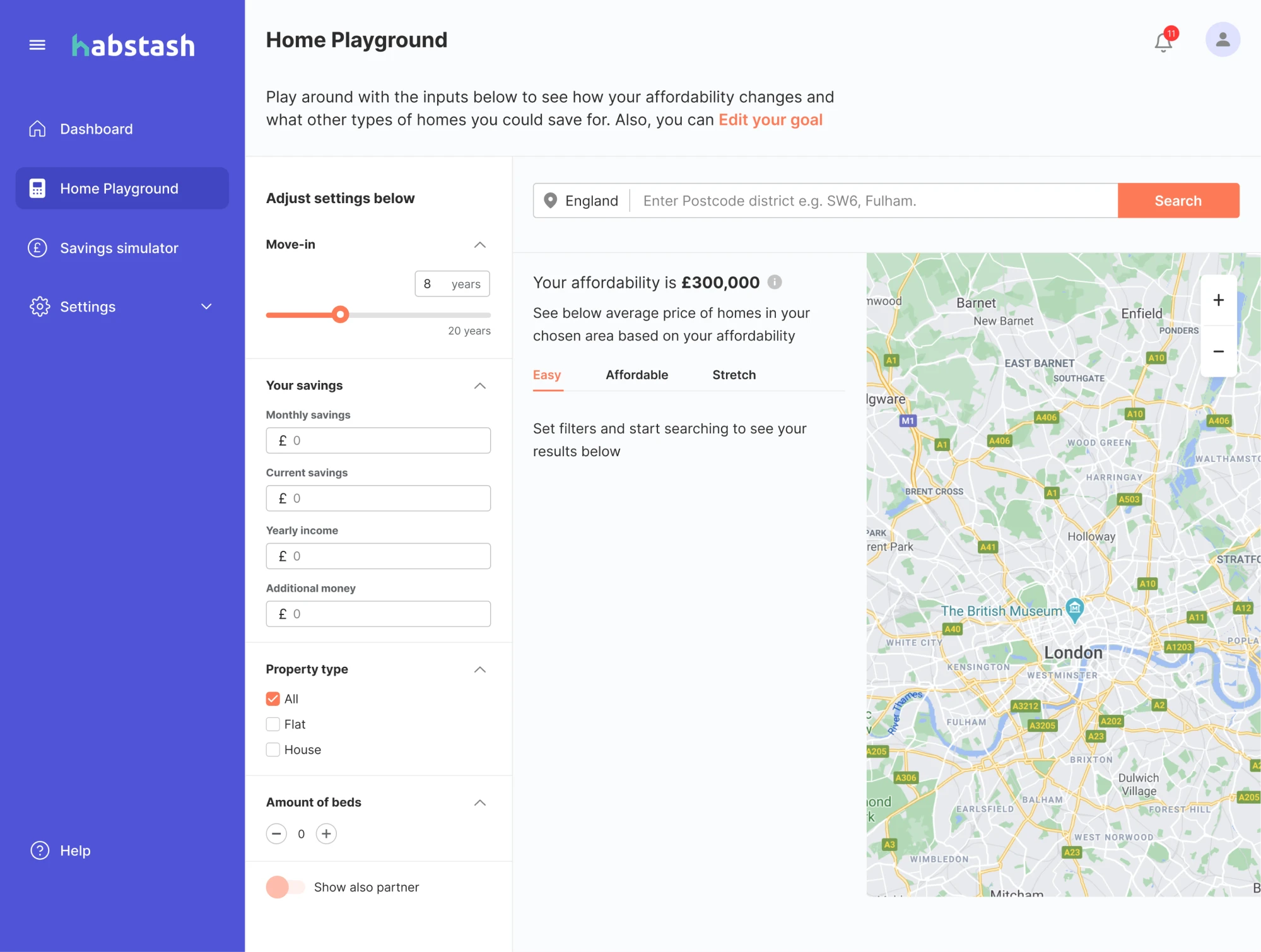Viewport: 1261px width, 952px height.
Task: Collapse the Move-in section
Action: (x=480, y=245)
